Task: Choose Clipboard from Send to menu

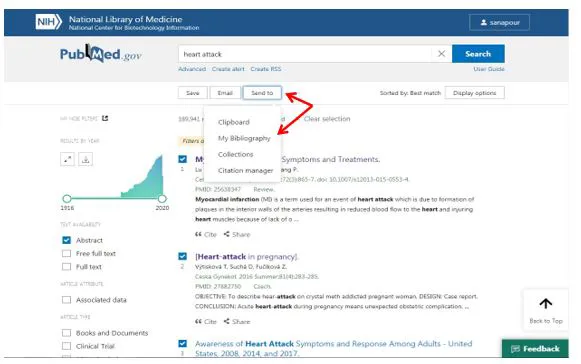Action: [x=234, y=122]
